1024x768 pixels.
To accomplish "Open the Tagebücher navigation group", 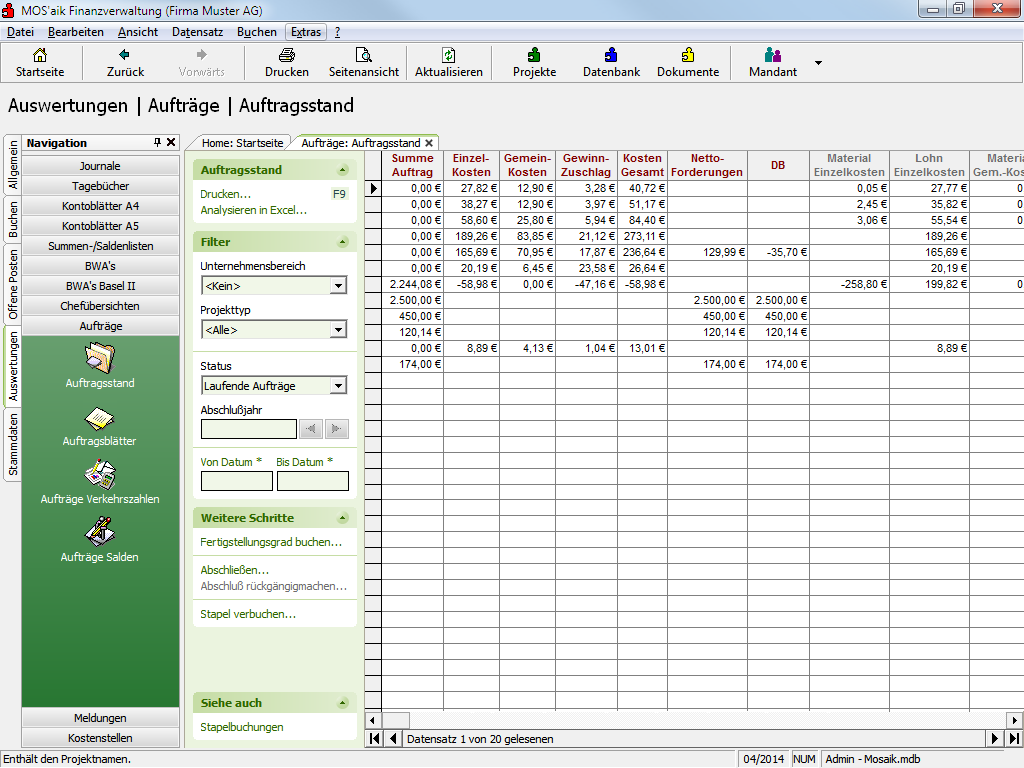I will tap(100, 185).
